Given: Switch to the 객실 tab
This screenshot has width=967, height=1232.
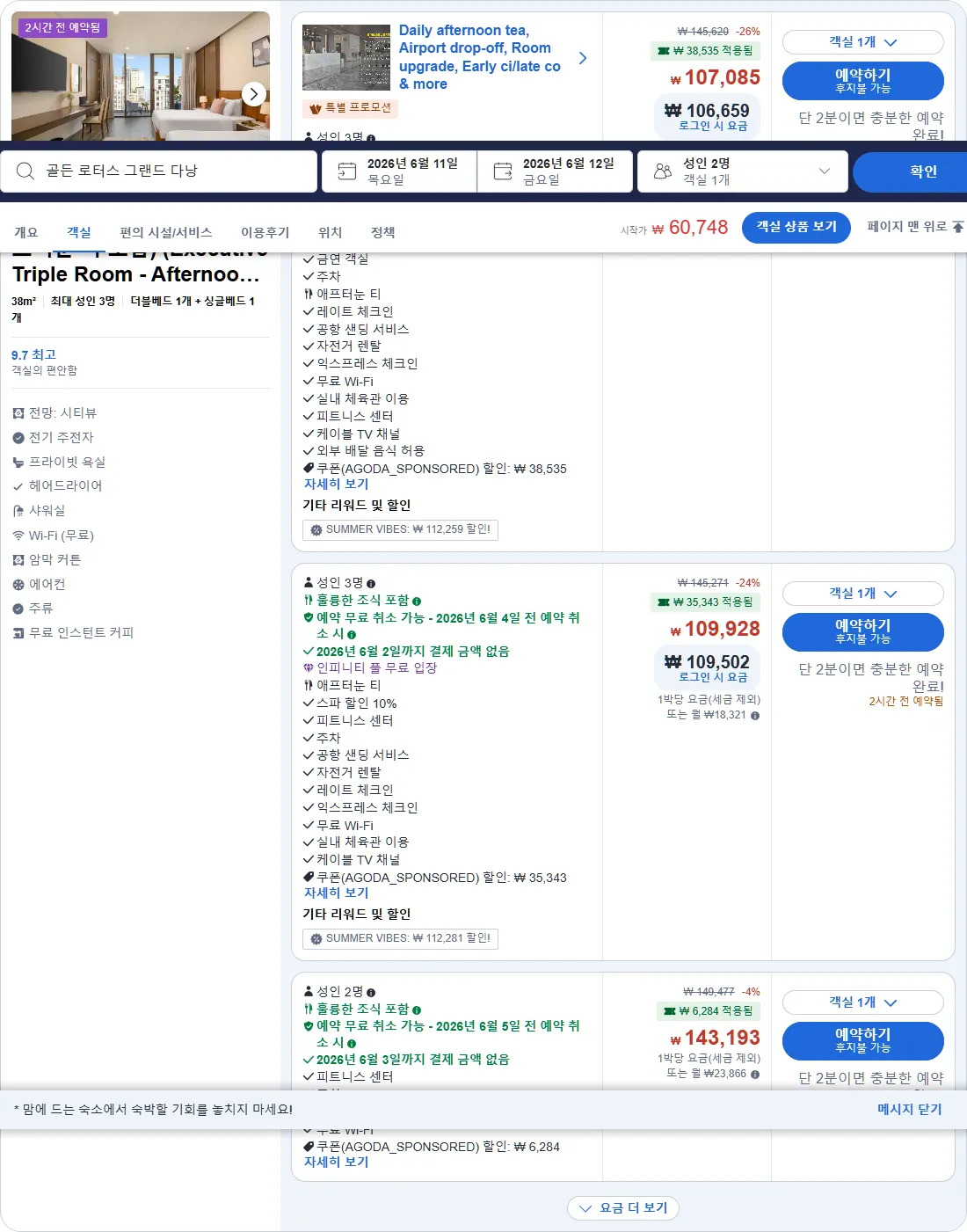Looking at the screenshot, I should [x=79, y=232].
